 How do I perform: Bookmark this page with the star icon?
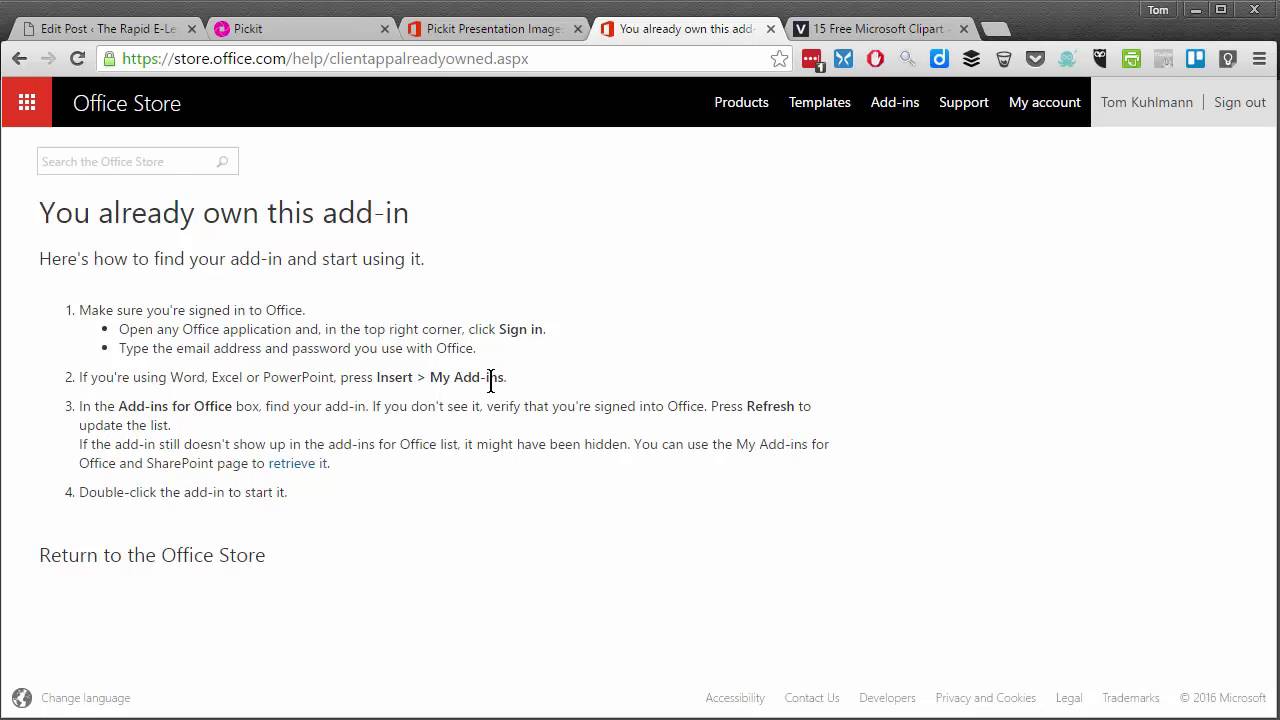779,59
